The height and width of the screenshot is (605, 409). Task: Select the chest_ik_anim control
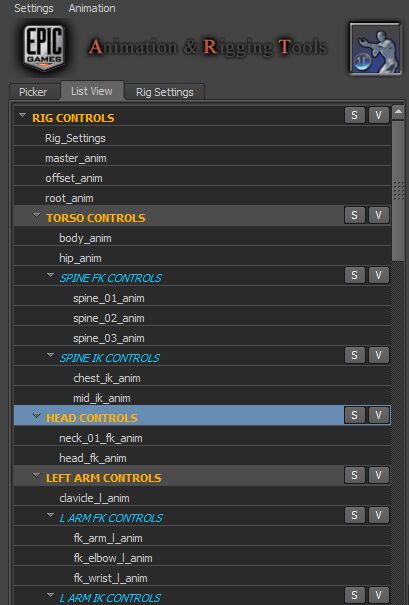(x=202, y=378)
